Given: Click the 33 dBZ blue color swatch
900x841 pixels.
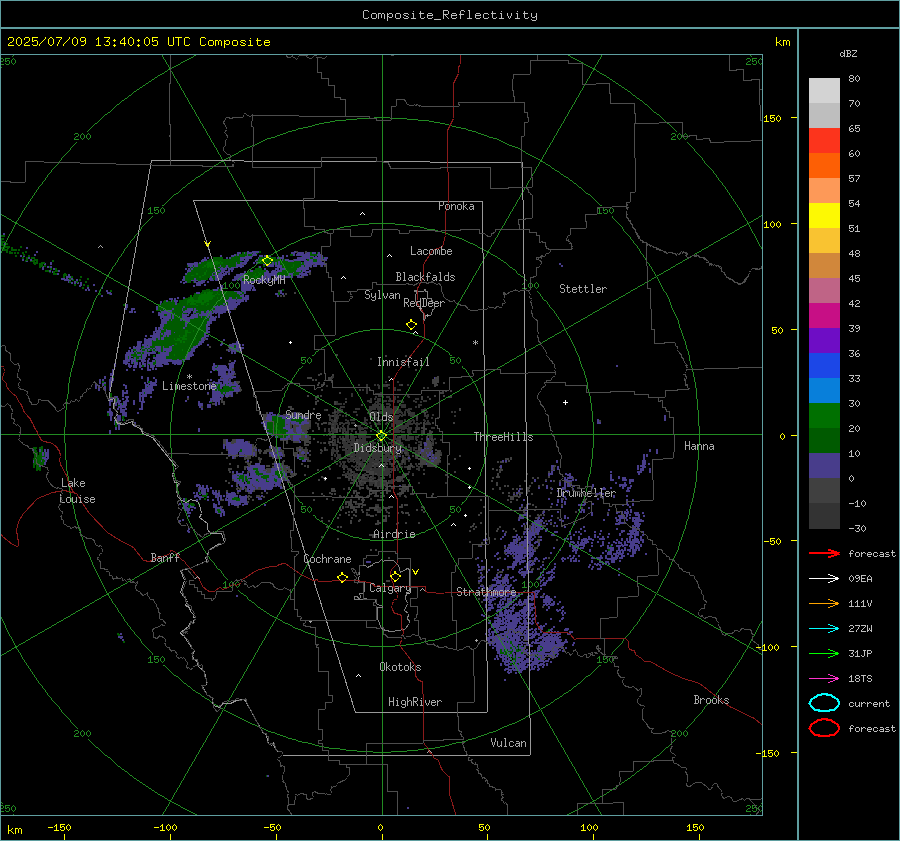Looking at the screenshot, I should coord(824,366).
